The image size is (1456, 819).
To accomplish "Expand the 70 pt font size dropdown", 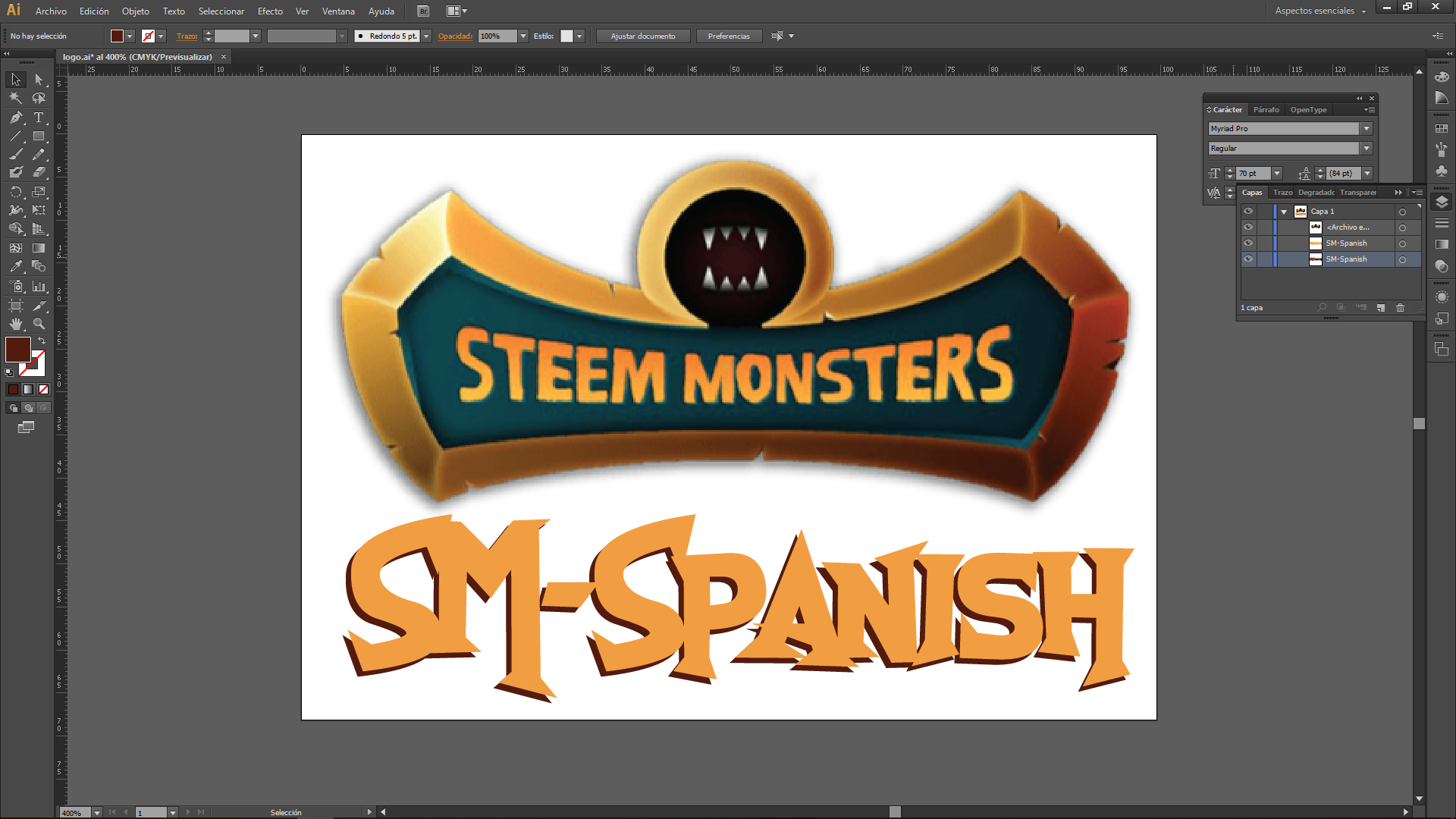I will coord(1277,174).
